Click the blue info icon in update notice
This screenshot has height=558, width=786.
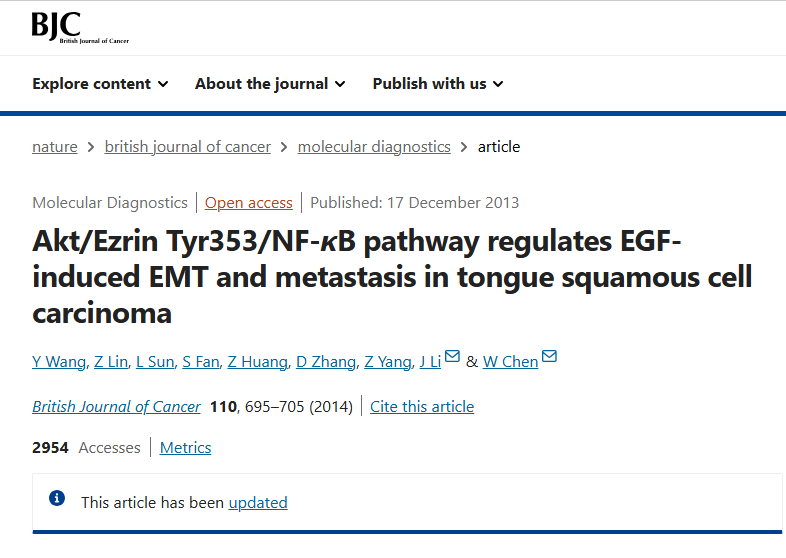57,498
